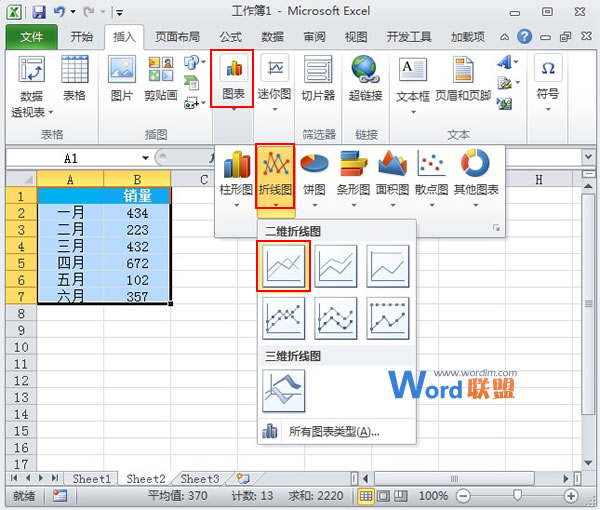Click the Screenshot icon in illustrations group

[x=192, y=103]
